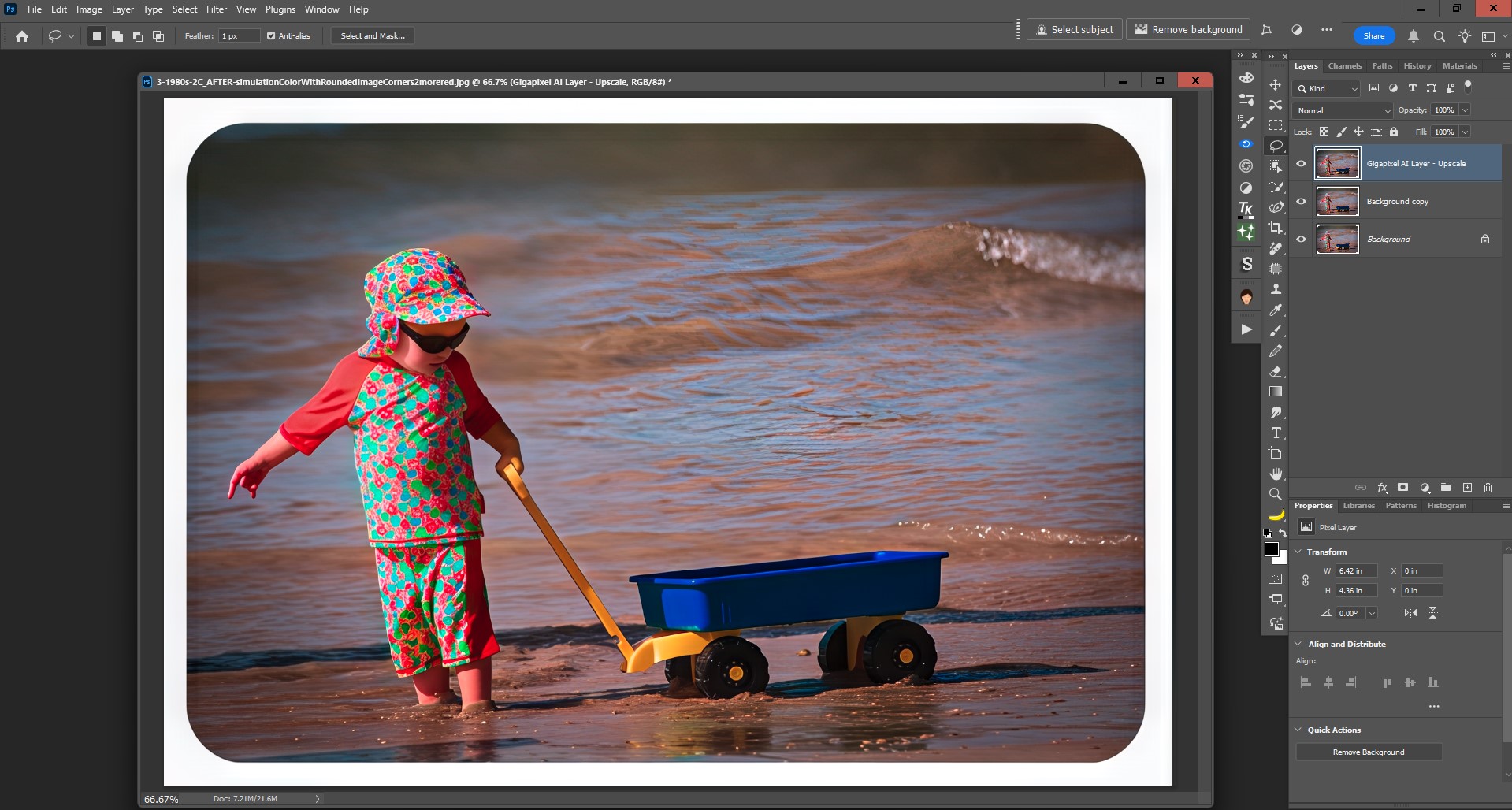1512x810 pixels.
Task: Switch to the Channels tab
Action: click(x=1344, y=66)
